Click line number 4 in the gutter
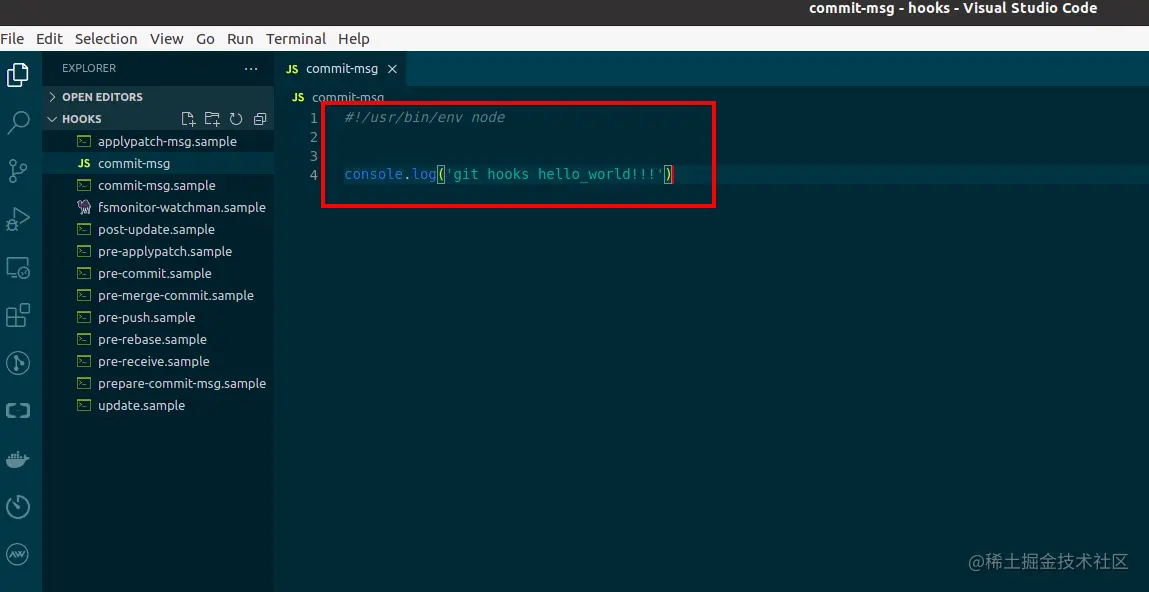The image size is (1149, 592). pyautogui.click(x=314, y=175)
